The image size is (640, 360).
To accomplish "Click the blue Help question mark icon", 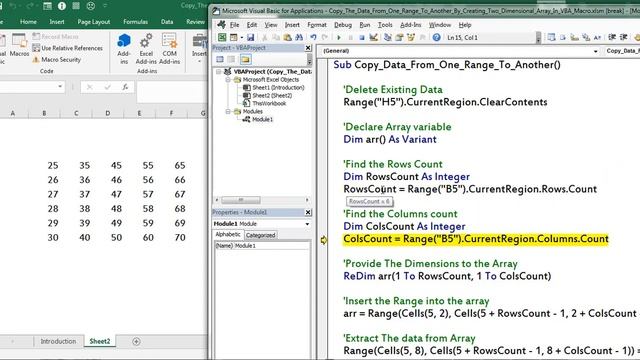I will 436,38.
